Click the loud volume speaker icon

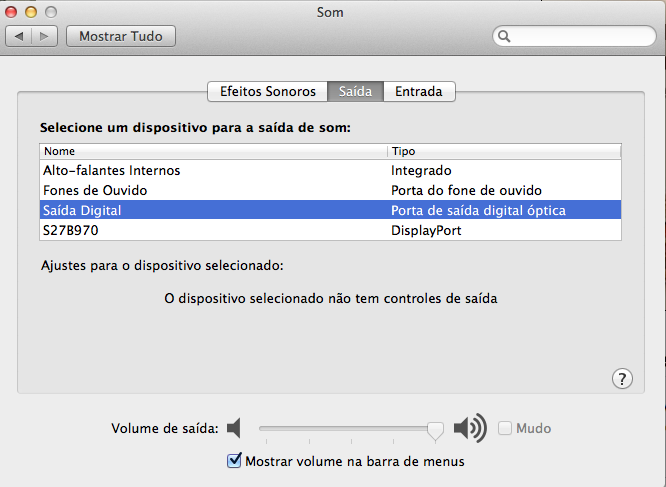point(469,429)
